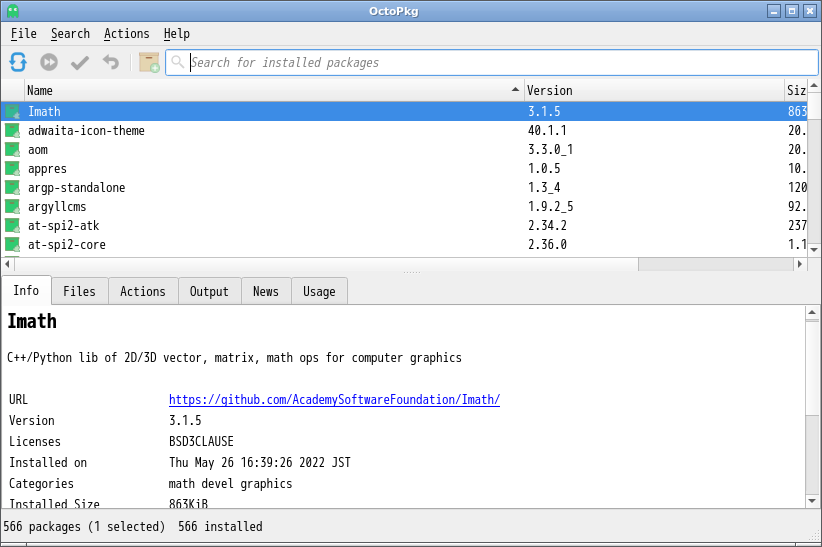Click version 2.36.0 cell
Screen dimensions: 822x547
click(547, 244)
